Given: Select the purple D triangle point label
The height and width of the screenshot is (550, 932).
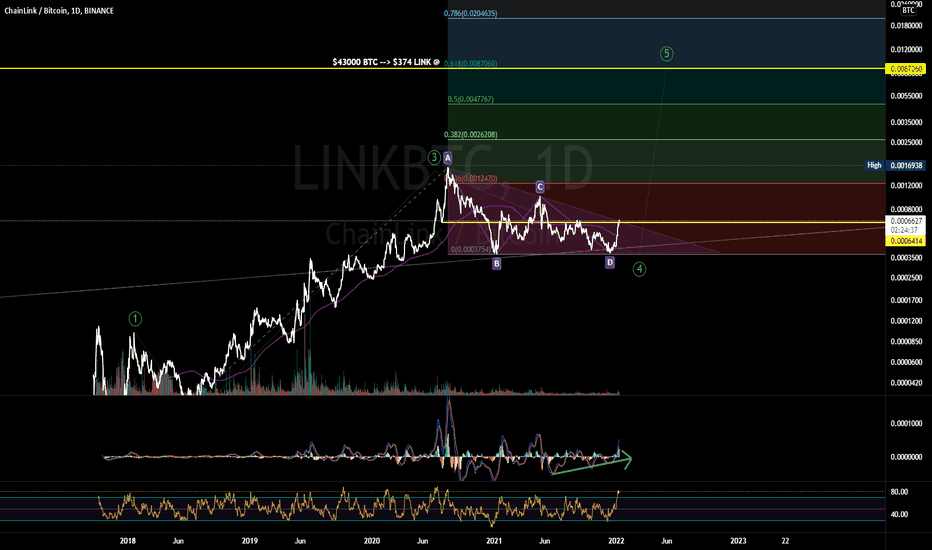Looking at the screenshot, I should [610, 262].
